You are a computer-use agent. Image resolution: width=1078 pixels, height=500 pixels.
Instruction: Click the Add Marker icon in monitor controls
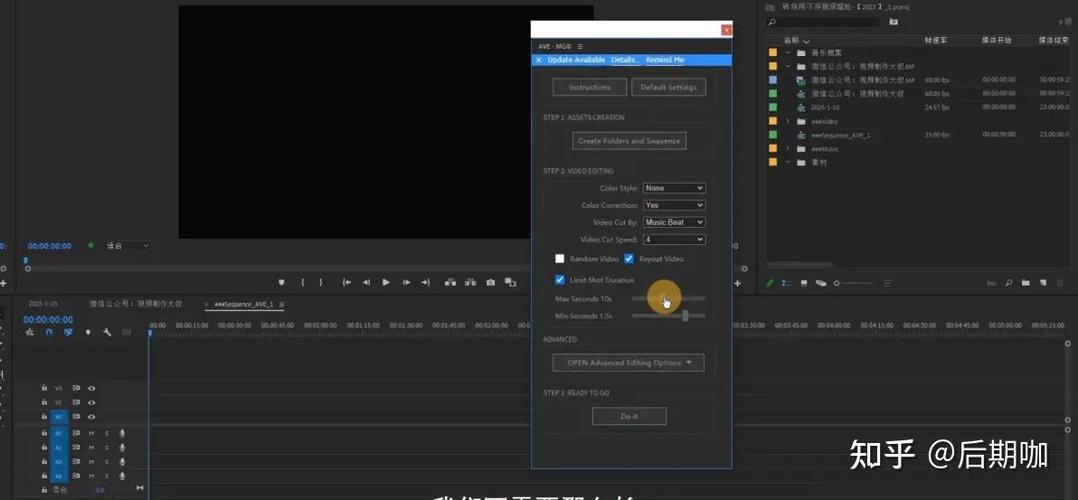pyautogui.click(x=281, y=282)
